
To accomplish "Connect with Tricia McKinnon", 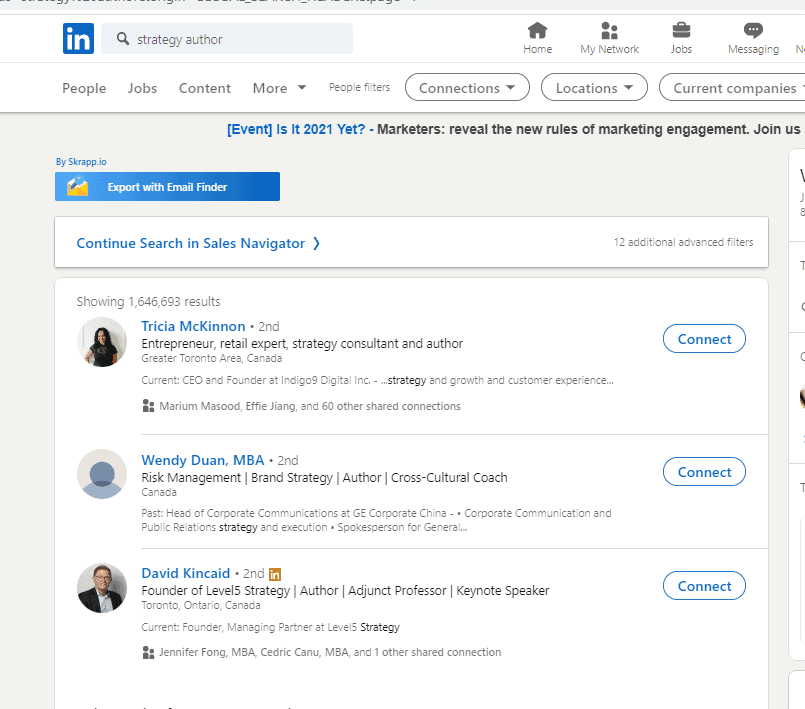I will click(704, 339).
